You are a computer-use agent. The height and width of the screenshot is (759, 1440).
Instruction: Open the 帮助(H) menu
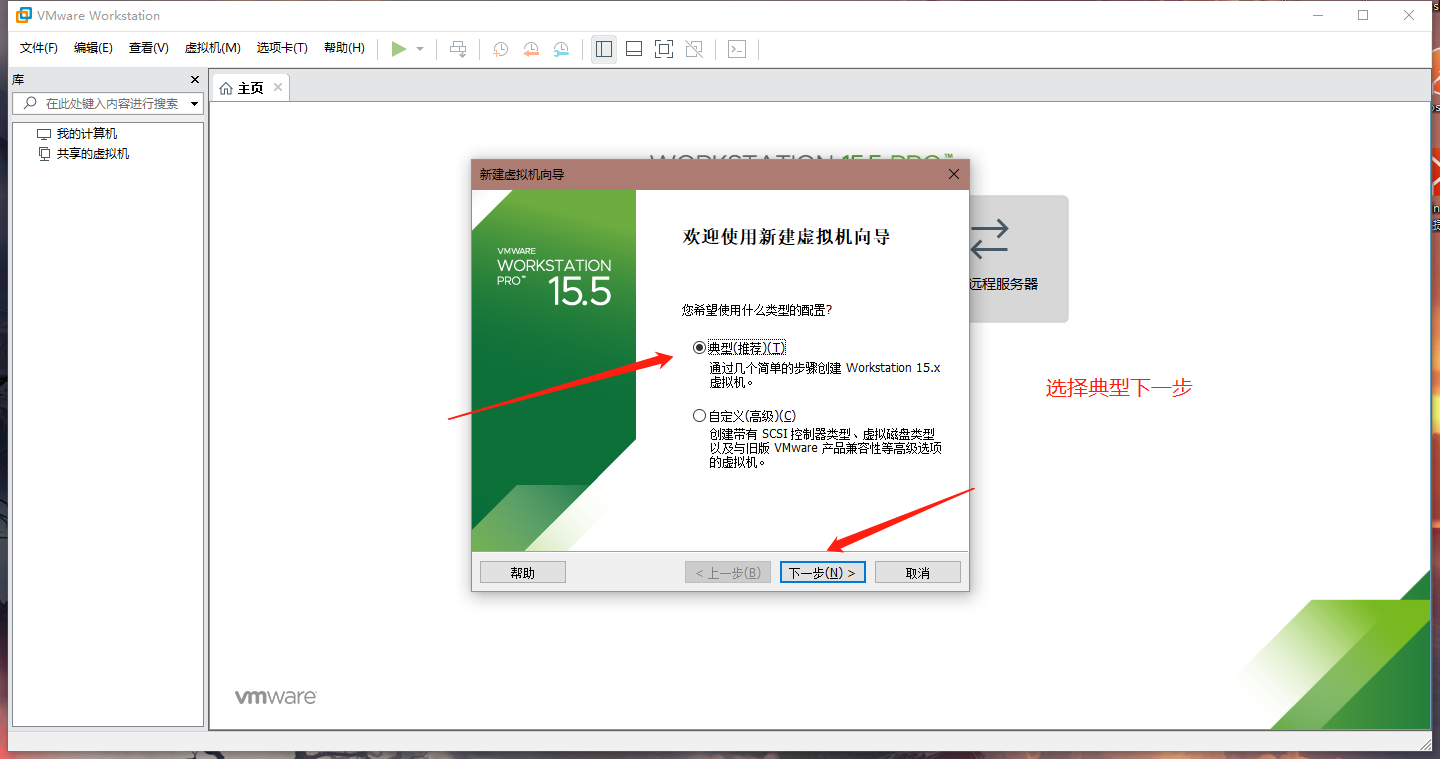[x=344, y=48]
